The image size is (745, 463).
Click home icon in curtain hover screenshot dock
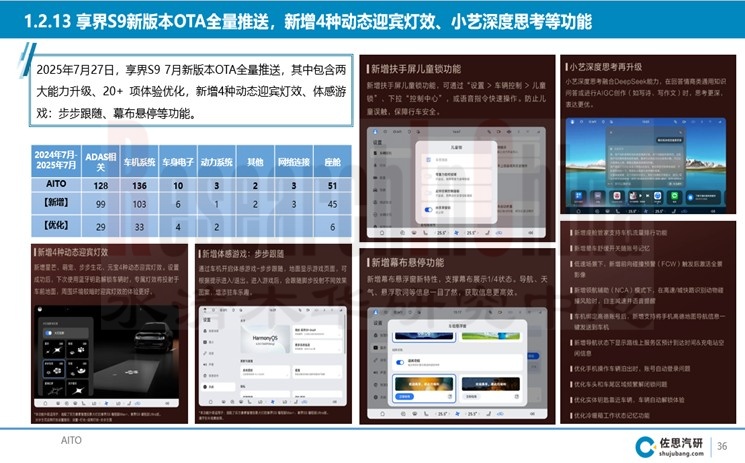382,414
